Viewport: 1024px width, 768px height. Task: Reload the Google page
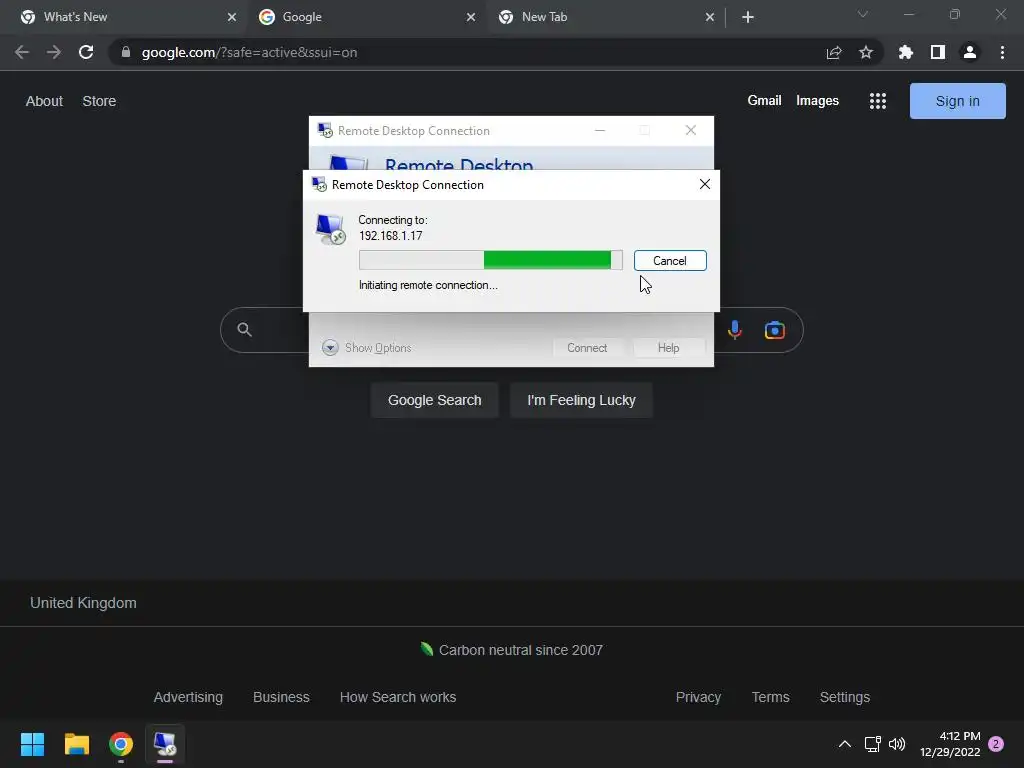pos(86,52)
